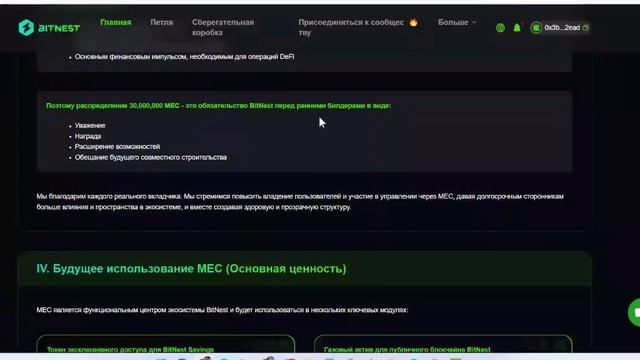Open Присоединиться к сообществу link
The image size is (640, 360).
click(351, 27)
